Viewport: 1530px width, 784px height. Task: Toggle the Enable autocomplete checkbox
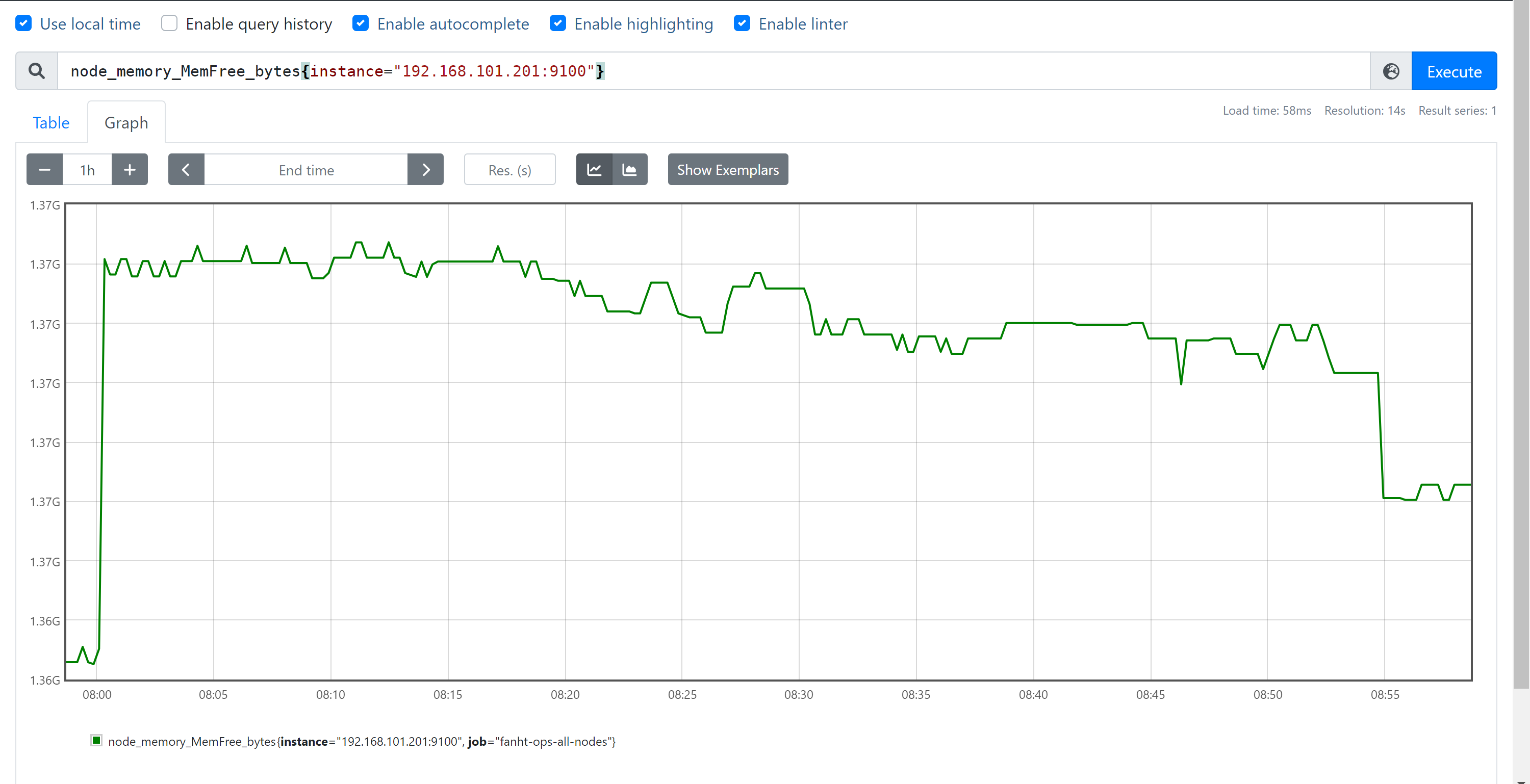(361, 23)
